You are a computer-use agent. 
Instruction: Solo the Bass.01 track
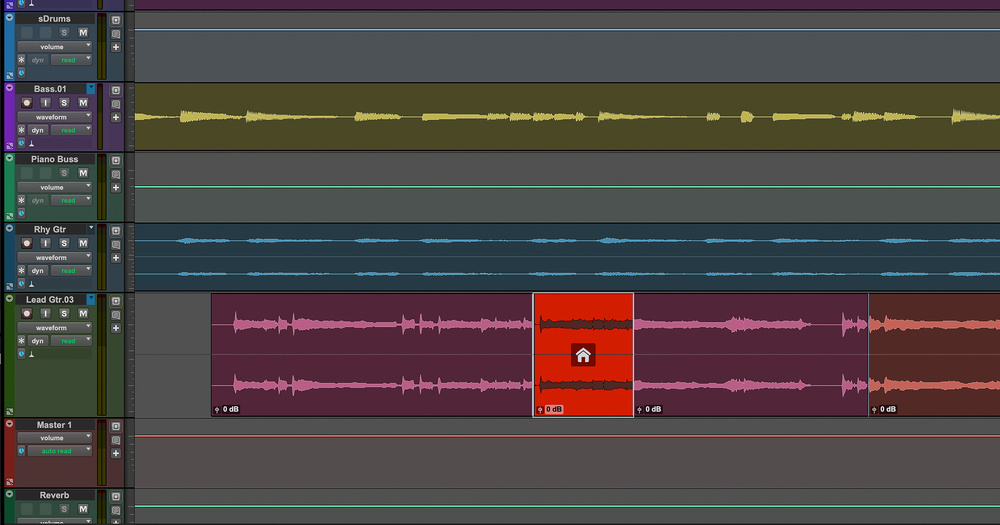click(64, 103)
